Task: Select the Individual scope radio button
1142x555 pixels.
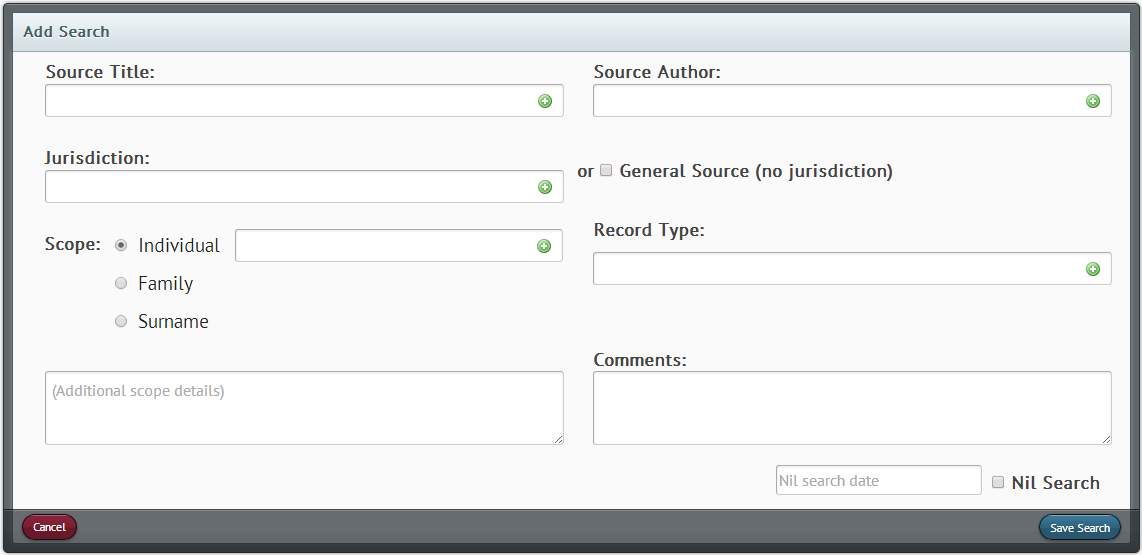Action: click(x=121, y=245)
